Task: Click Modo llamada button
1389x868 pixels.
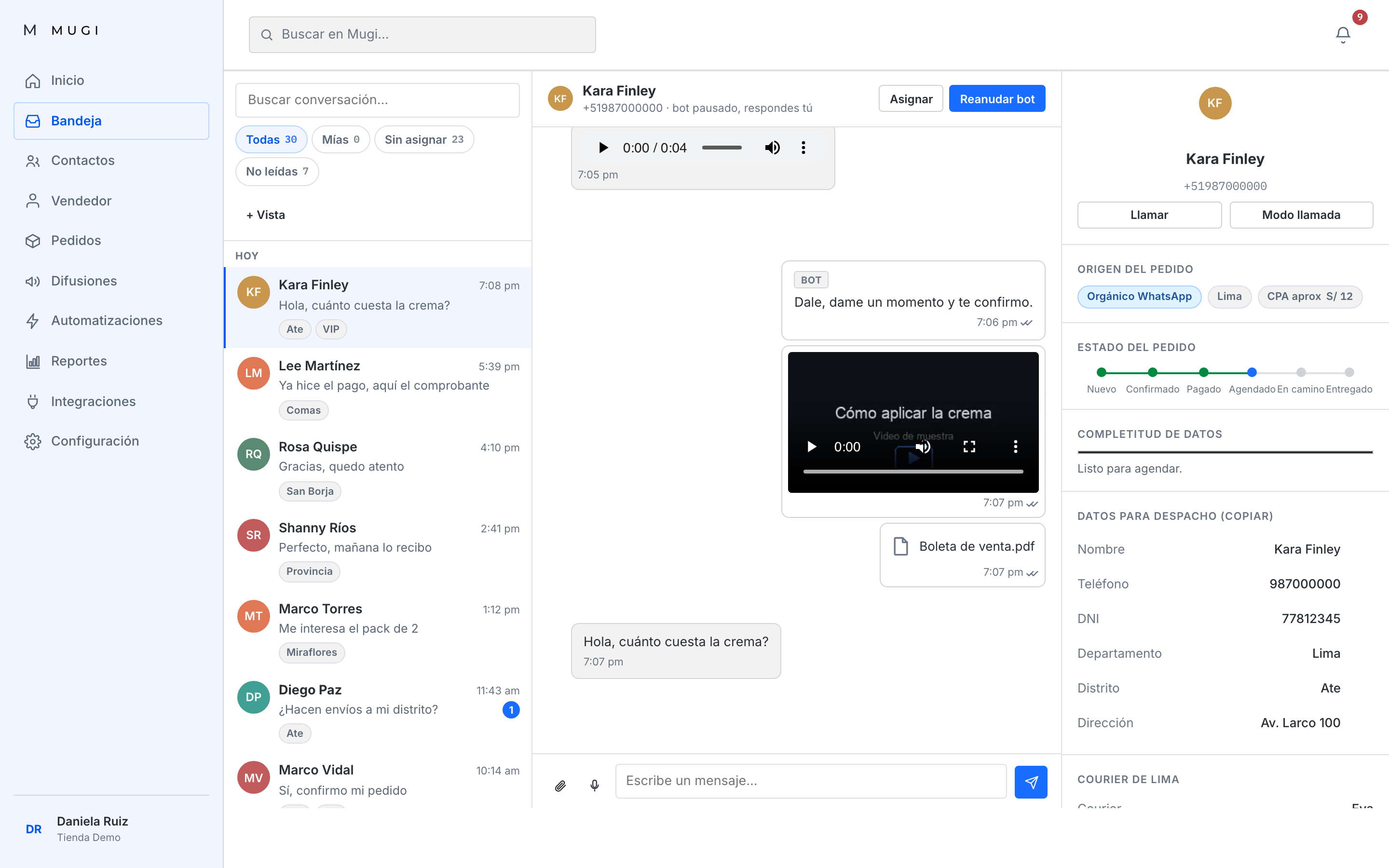Action: point(1301,215)
